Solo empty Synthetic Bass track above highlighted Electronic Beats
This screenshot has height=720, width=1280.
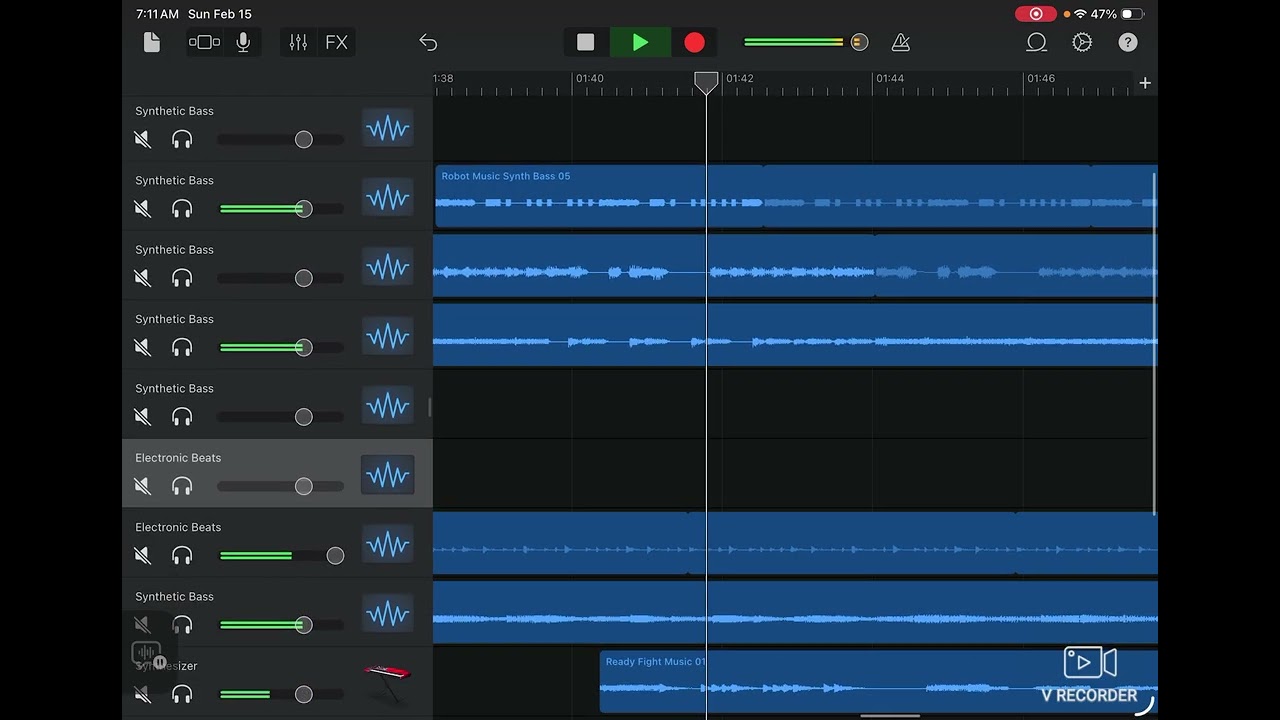pos(182,417)
